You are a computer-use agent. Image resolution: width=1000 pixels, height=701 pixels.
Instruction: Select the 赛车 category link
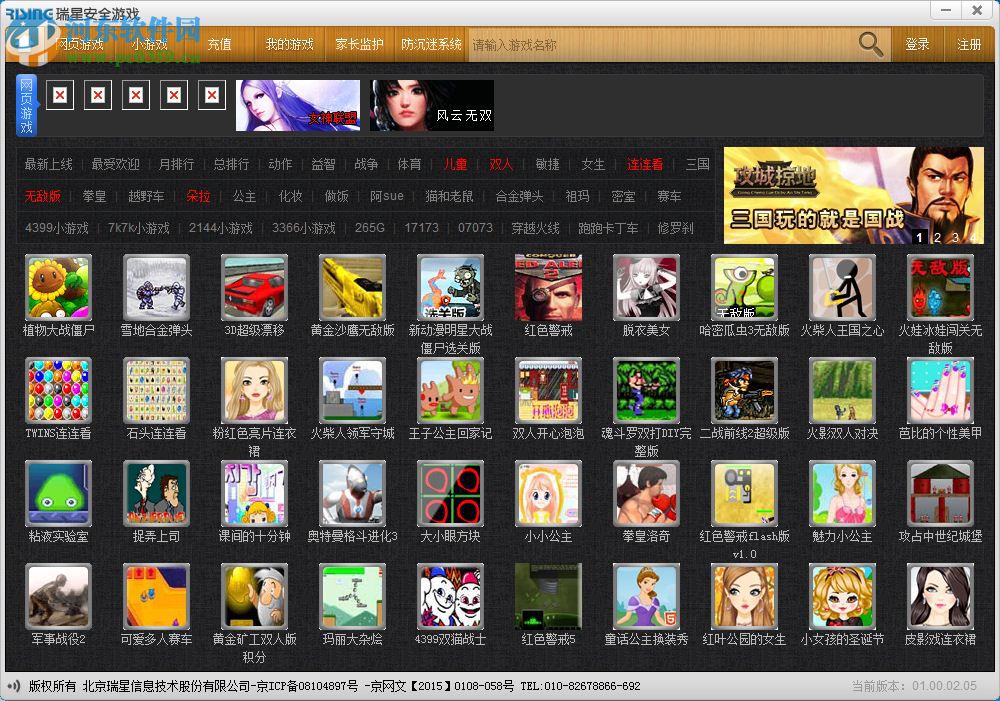coord(669,196)
